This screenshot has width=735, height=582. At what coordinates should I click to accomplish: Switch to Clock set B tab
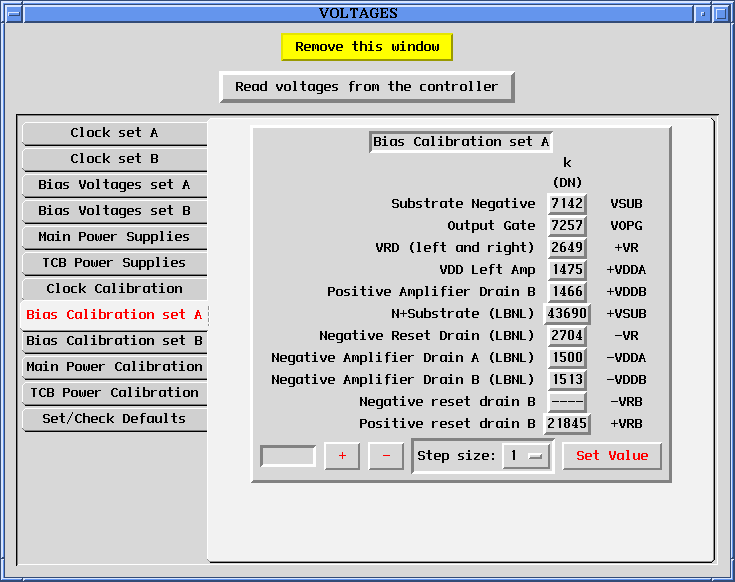click(114, 159)
